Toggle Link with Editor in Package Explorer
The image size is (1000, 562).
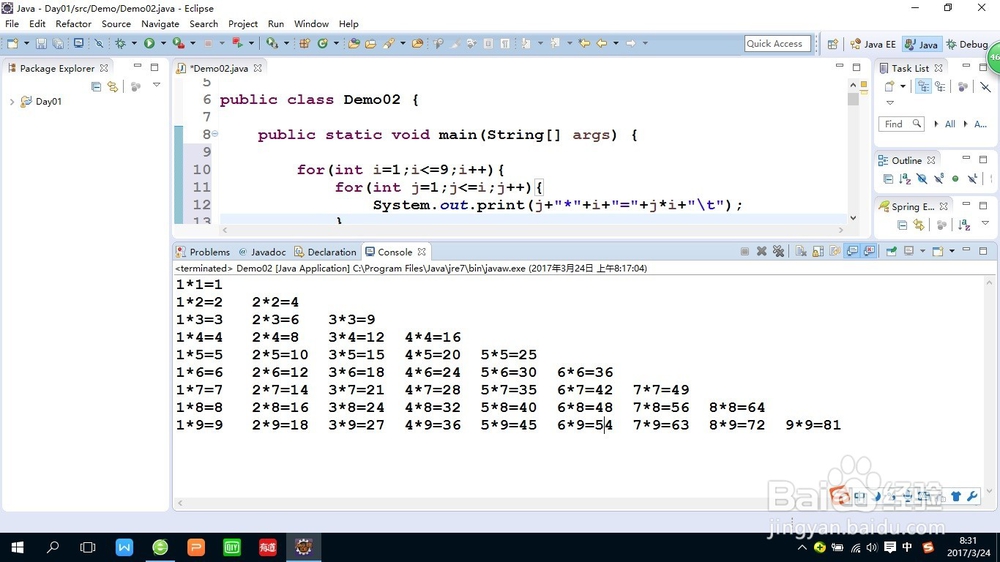(113, 86)
